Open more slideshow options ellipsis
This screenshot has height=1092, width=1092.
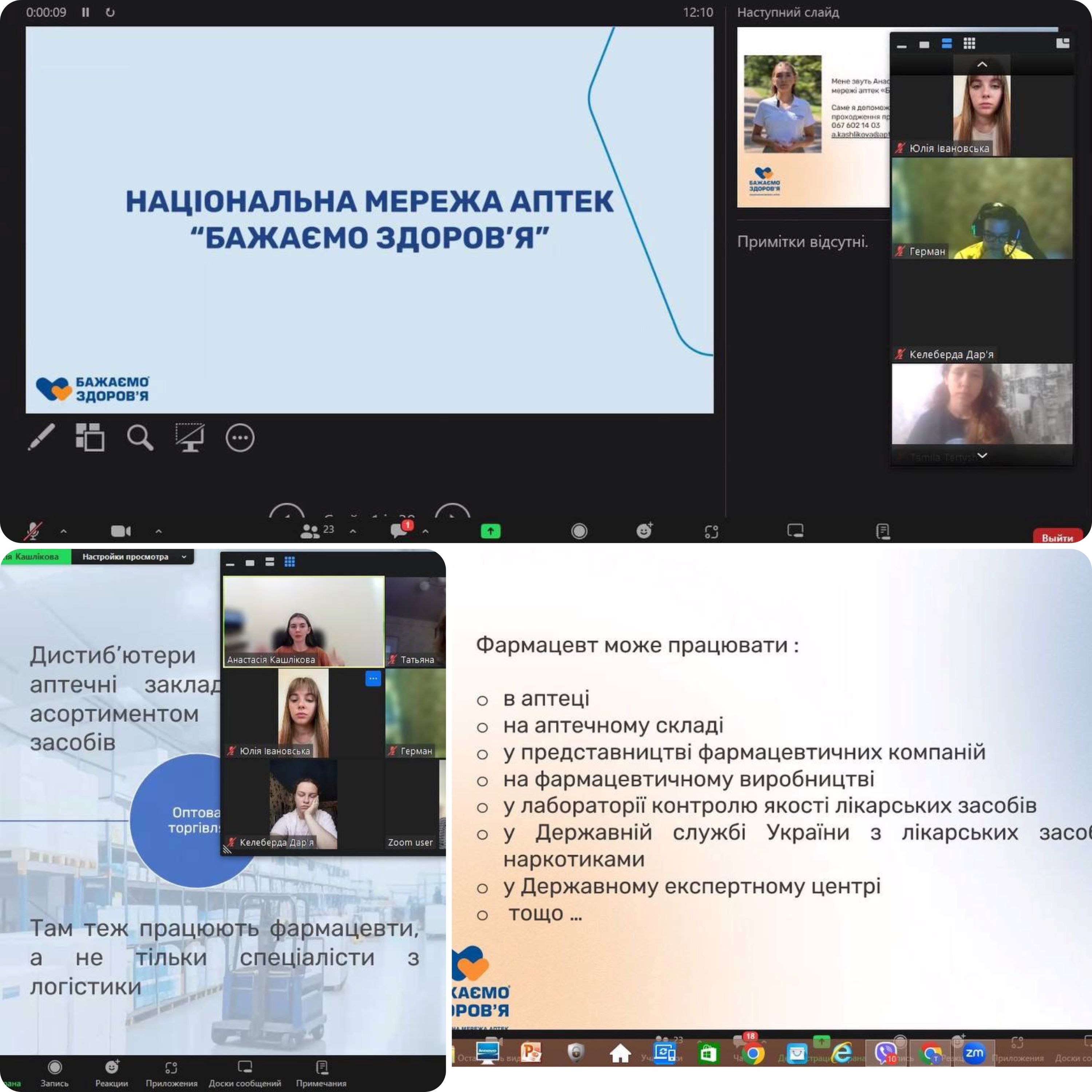pos(240,438)
